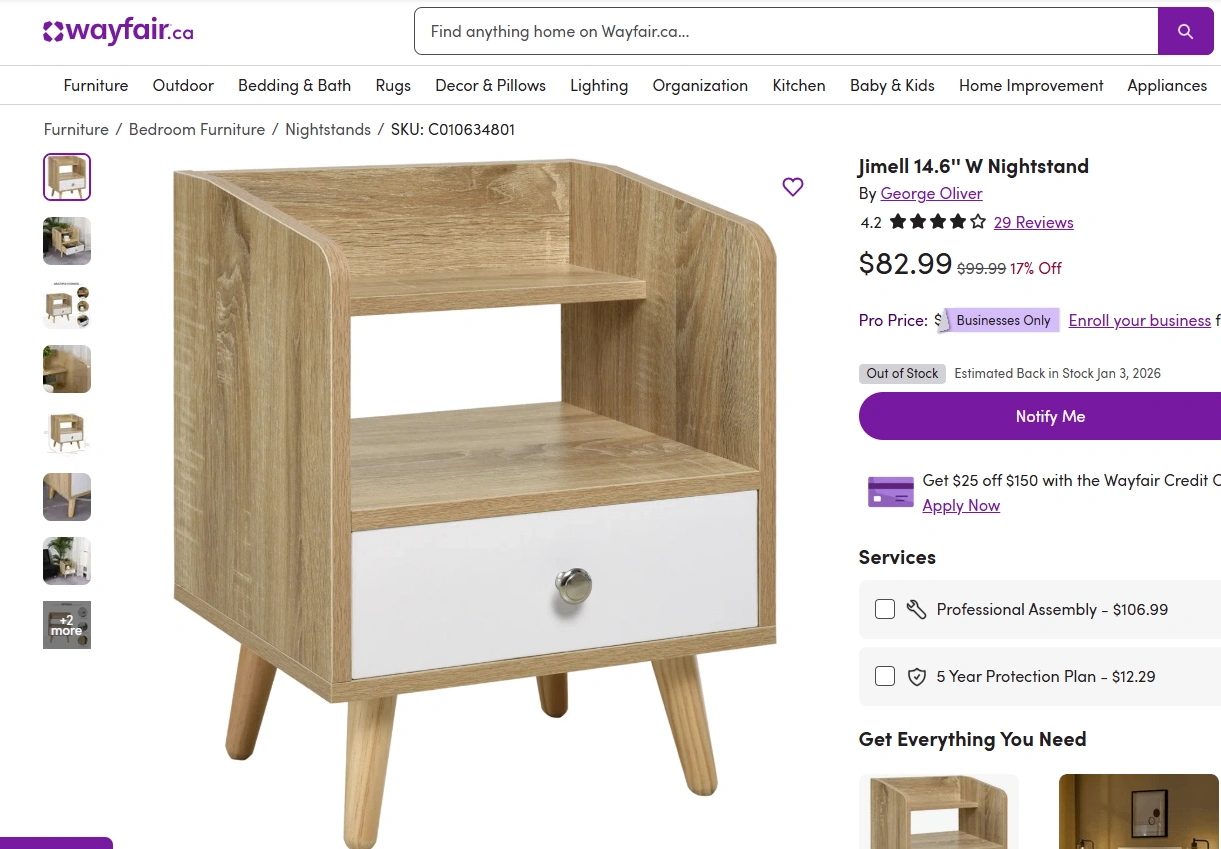Open the Furniture navigation menu
This screenshot has height=849, width=1221.
click(96, 86)
